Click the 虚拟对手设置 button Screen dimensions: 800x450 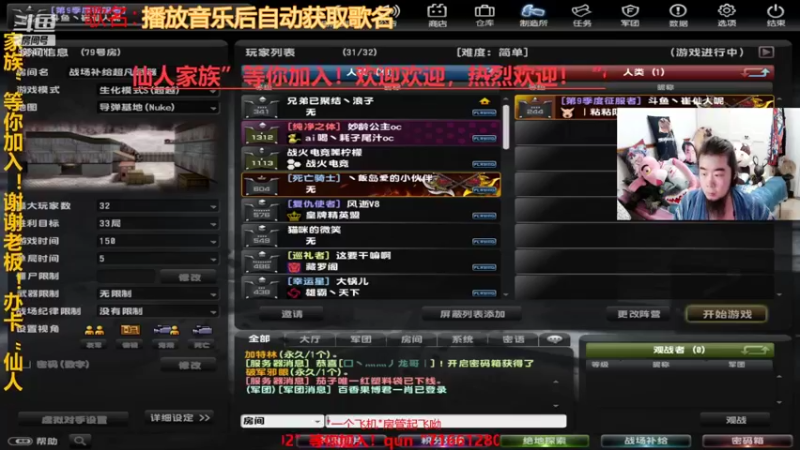coord(74,419)
